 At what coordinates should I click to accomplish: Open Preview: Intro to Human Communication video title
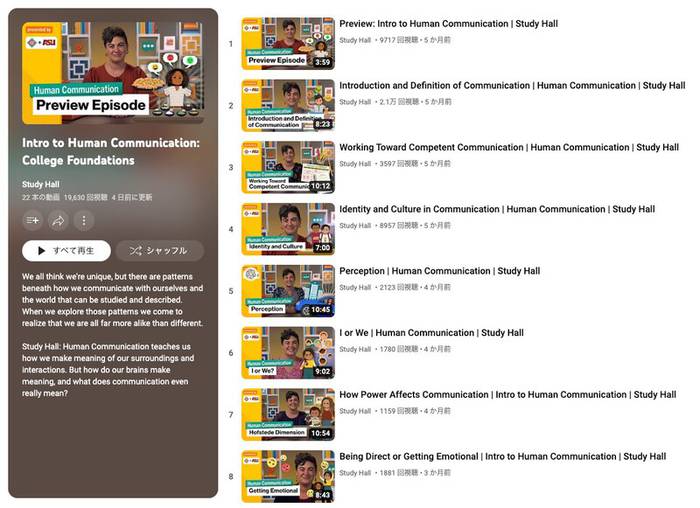[x=448, y=24]
